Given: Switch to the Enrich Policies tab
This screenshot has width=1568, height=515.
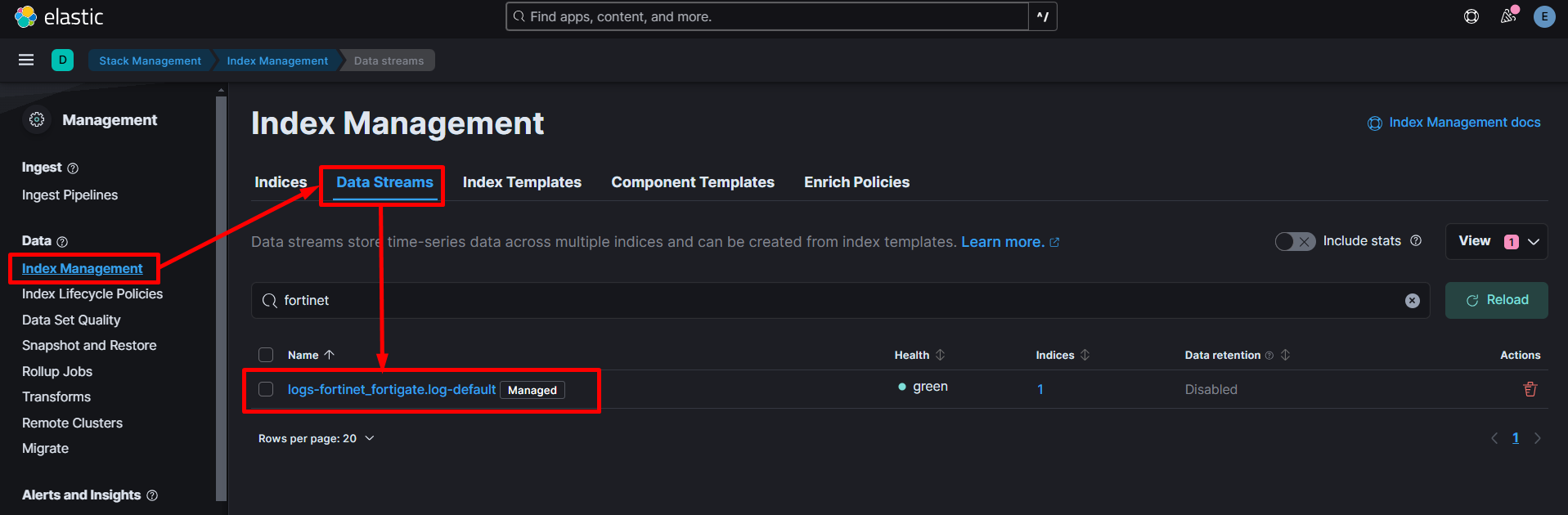Looking at the screenshot, I should 856,182.
